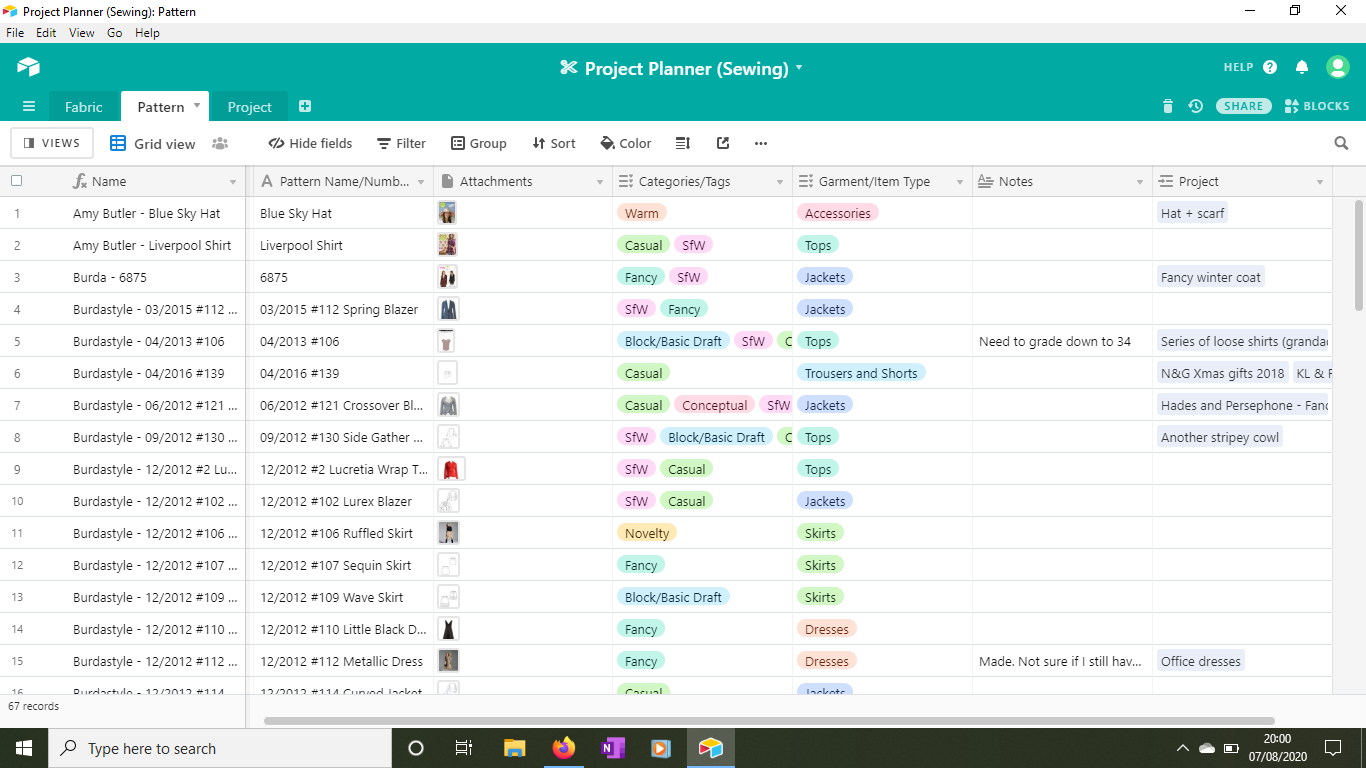Open the Name column dropdown arrow
1366x768 pixels.
pos(233,182)
